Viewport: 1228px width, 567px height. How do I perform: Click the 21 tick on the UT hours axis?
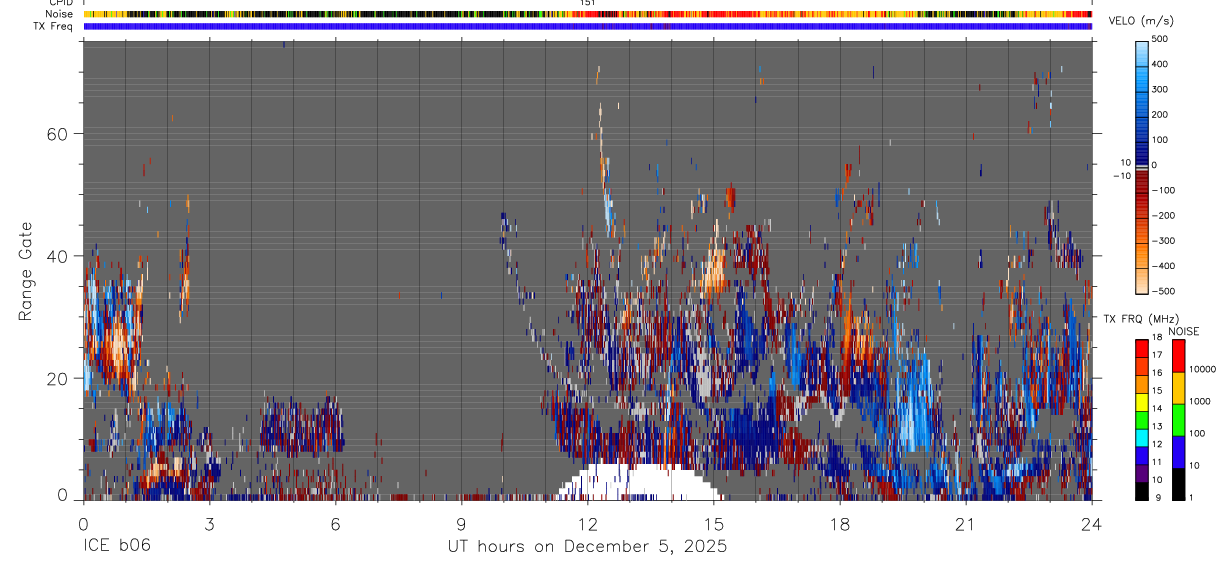pyautogui.click(x=965, y=524)
